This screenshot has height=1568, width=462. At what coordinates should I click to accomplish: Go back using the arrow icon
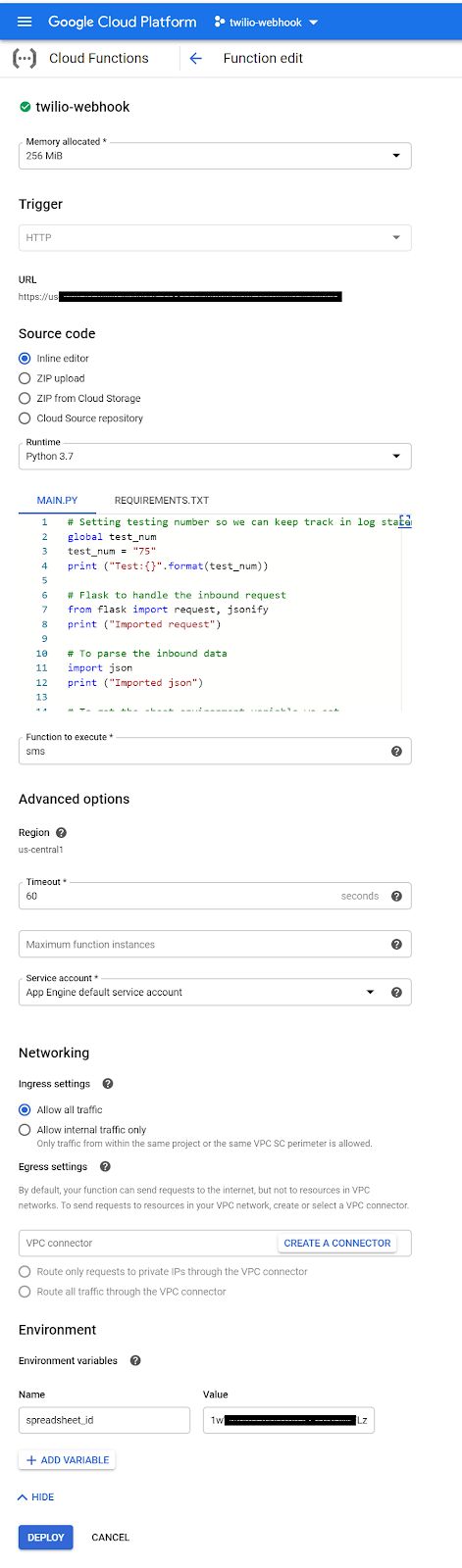195,59
